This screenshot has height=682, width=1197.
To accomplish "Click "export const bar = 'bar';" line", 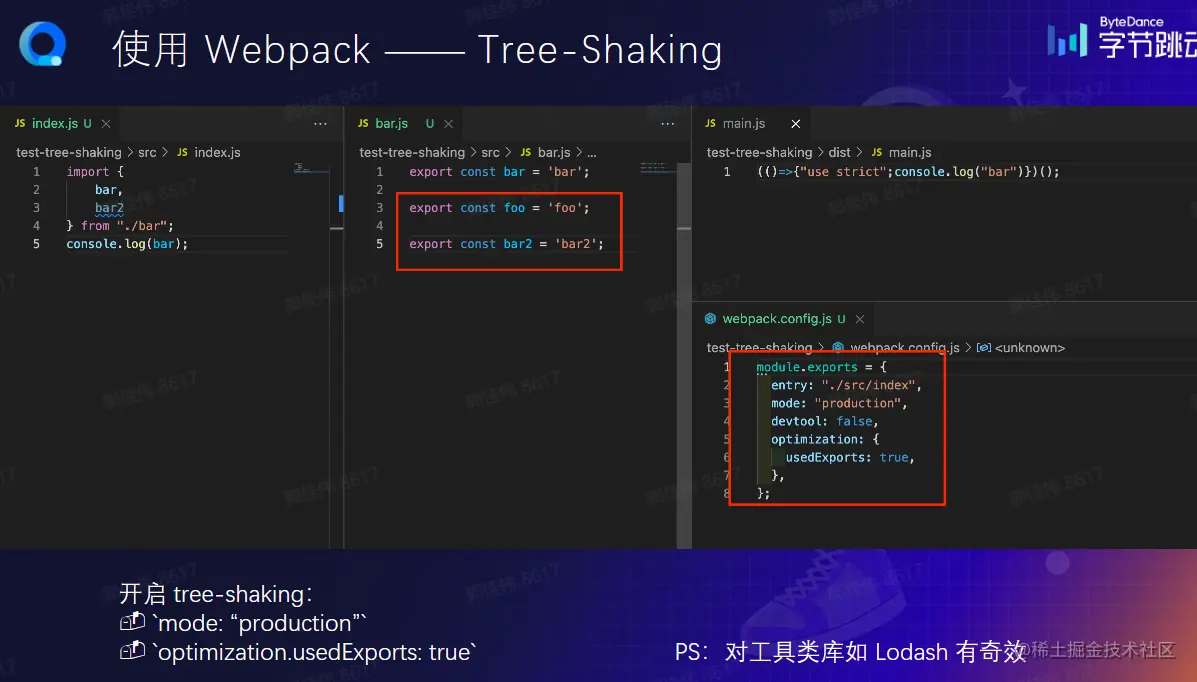I will tap(499, 172).
